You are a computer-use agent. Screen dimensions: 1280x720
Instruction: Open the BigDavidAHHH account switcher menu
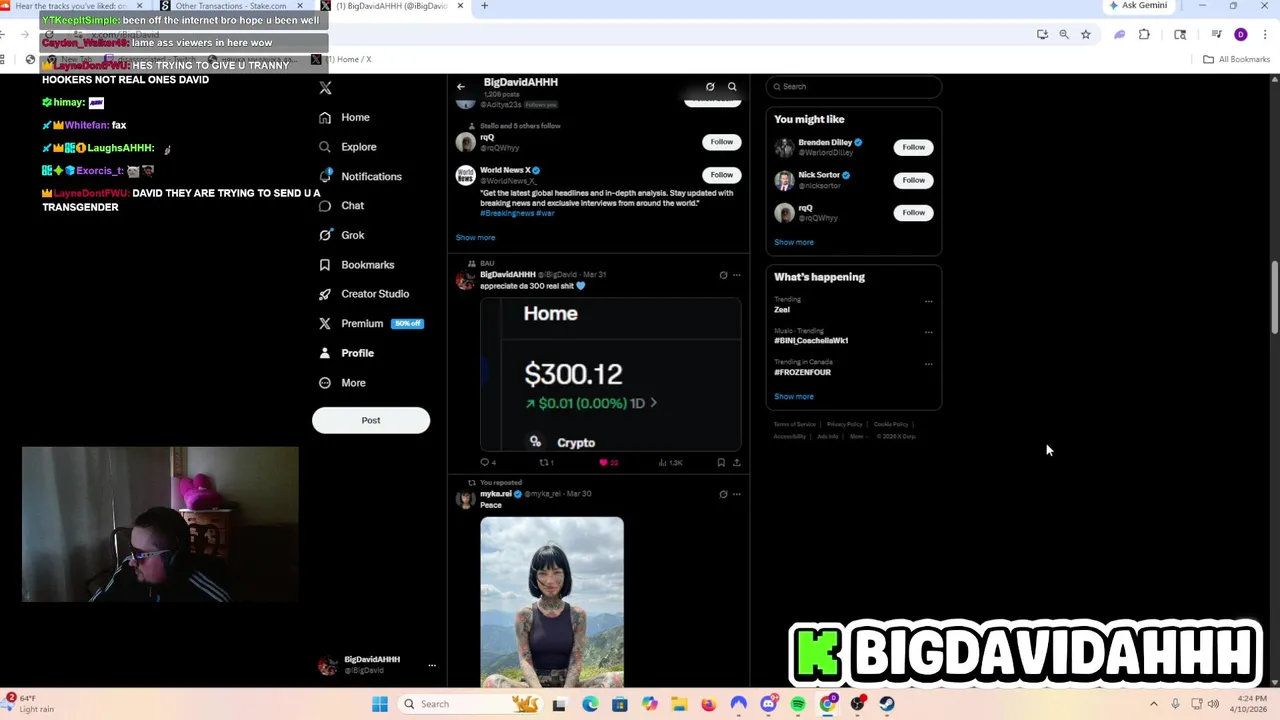[x=377, y=664]
